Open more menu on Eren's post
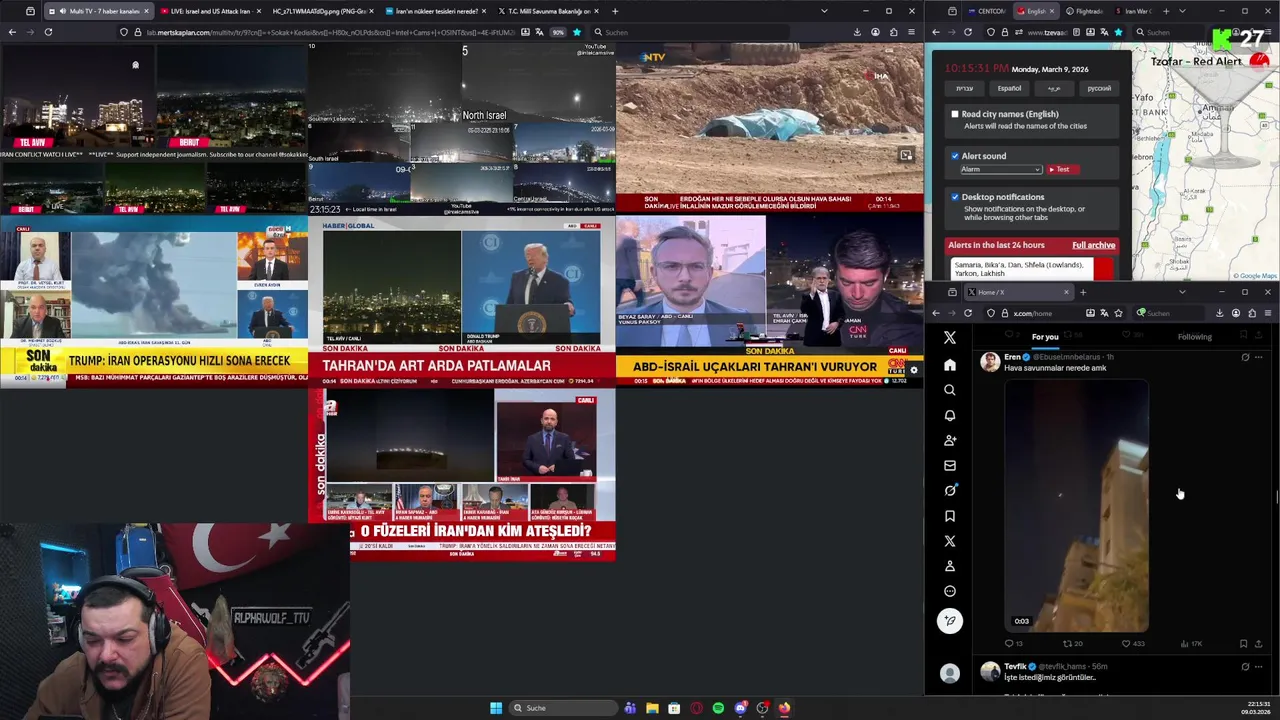1280x720 pixels. click(x=1258, y=357)
